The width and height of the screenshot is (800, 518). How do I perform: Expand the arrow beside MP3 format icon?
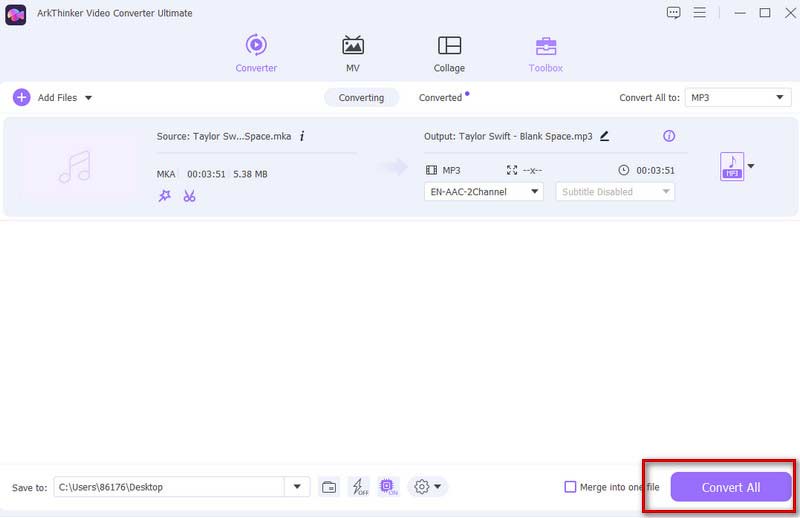tap(751, 166)
